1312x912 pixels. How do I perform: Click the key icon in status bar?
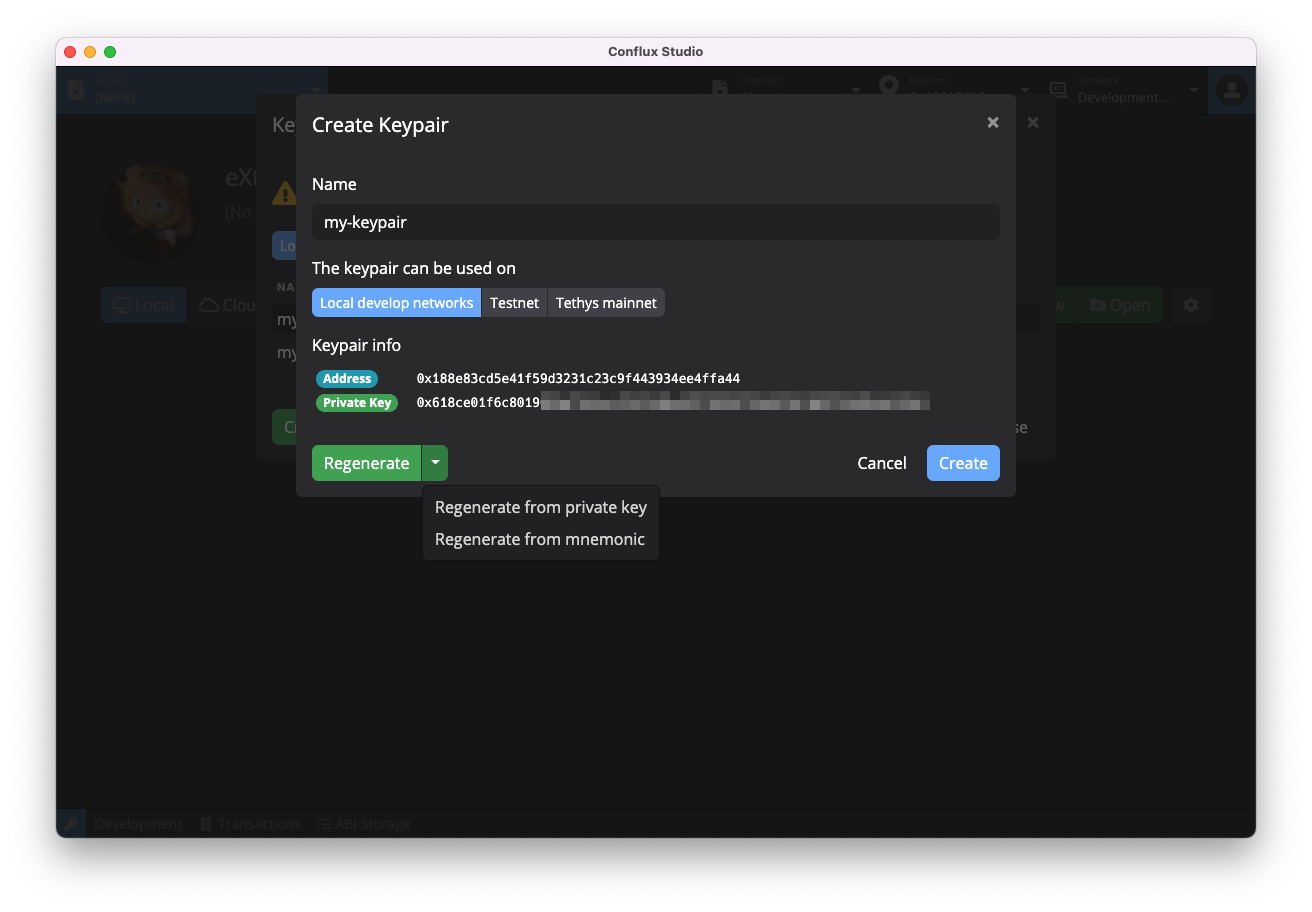tap(71, 824)
